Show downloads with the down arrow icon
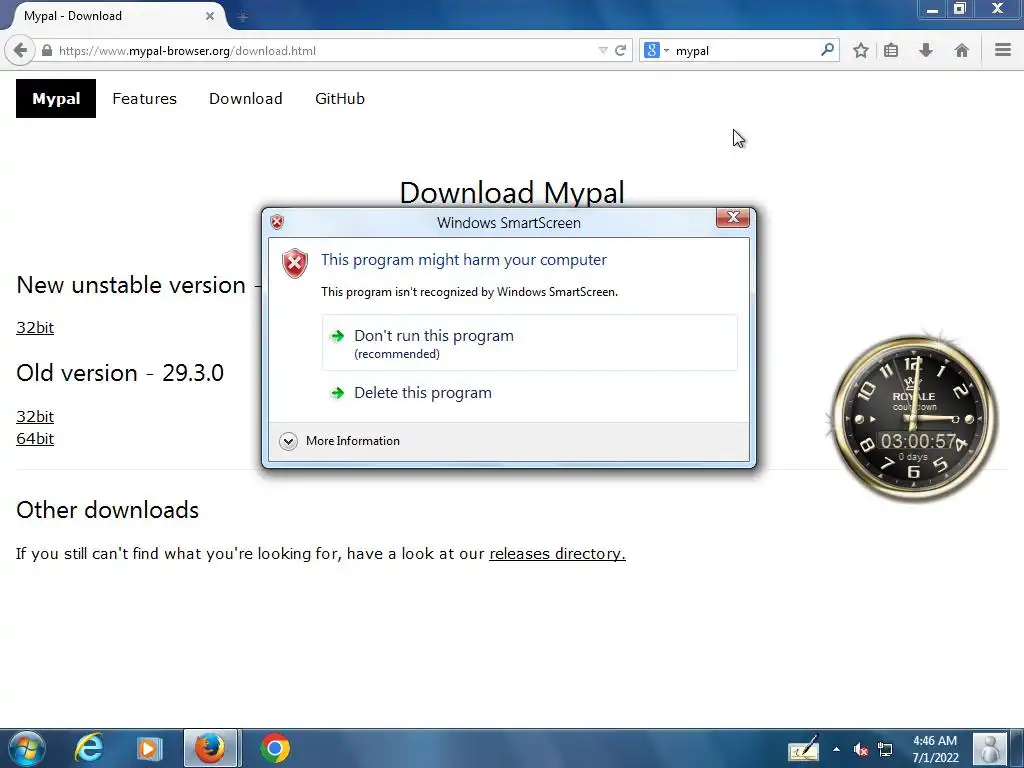1024x768 pixels. pyautogui.click(x=926, y=50)
